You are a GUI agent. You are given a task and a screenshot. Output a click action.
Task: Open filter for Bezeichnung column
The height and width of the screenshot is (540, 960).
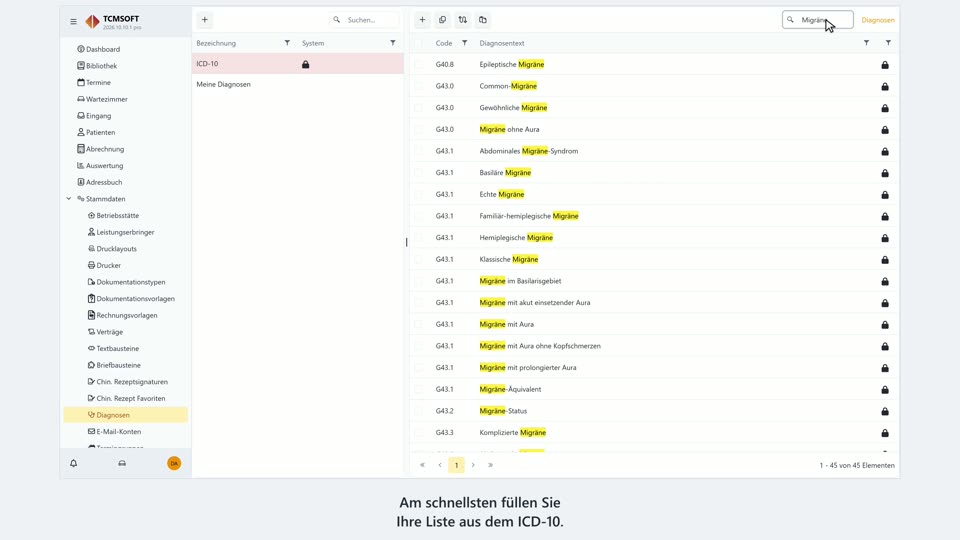coord(287,43)
